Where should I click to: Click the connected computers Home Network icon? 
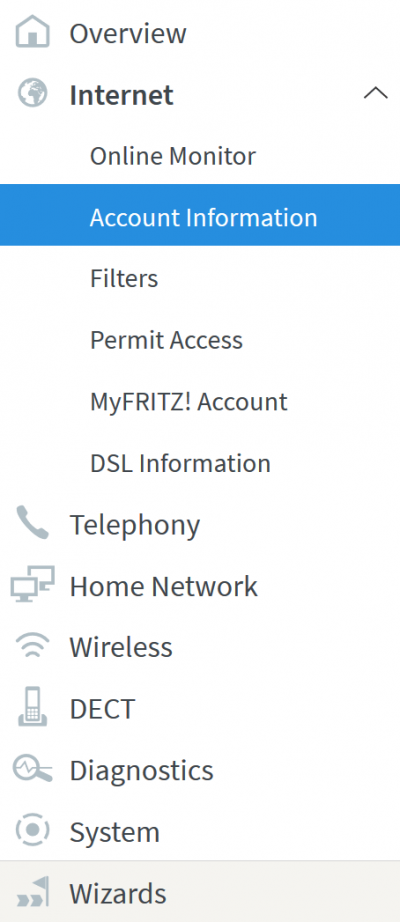pyautogui.click(x=32, y=584)
